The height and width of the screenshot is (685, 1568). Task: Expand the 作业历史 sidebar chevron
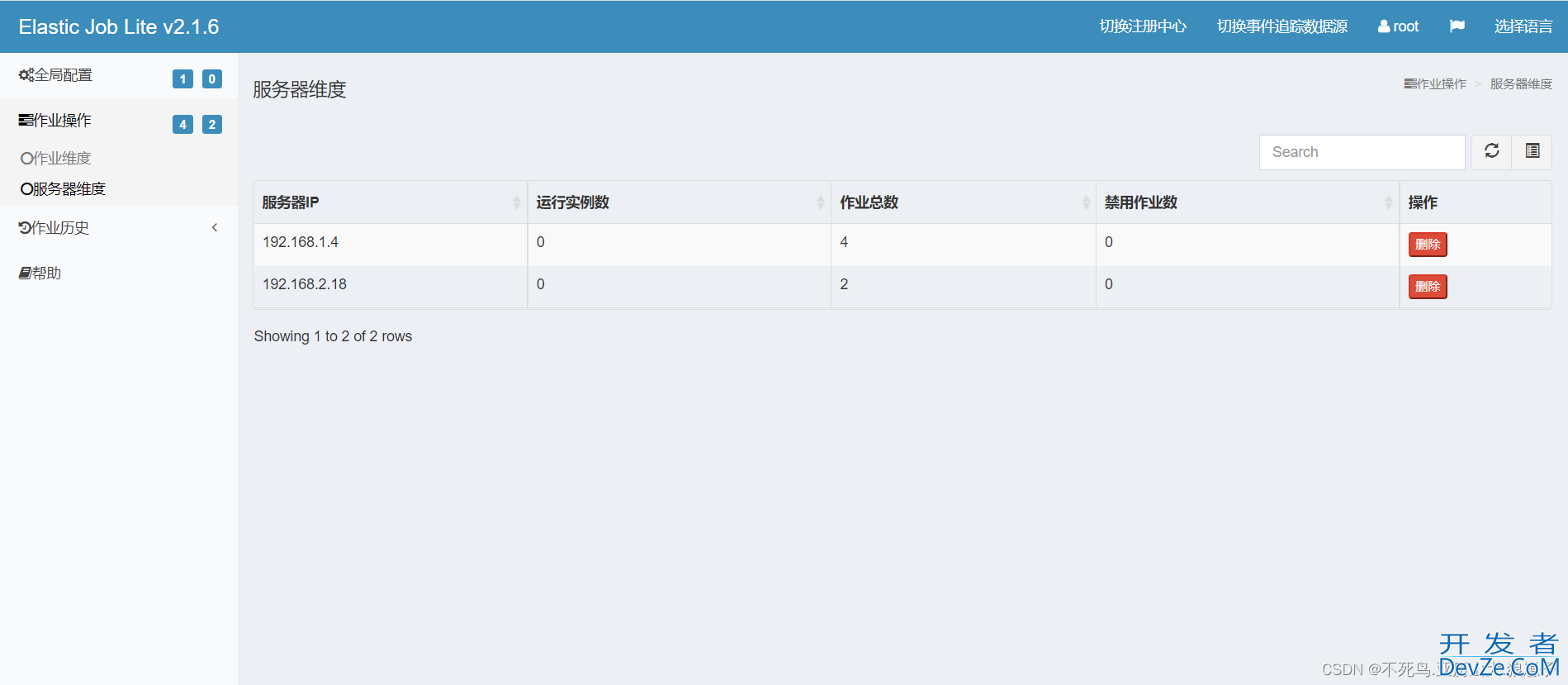(215, 227)
